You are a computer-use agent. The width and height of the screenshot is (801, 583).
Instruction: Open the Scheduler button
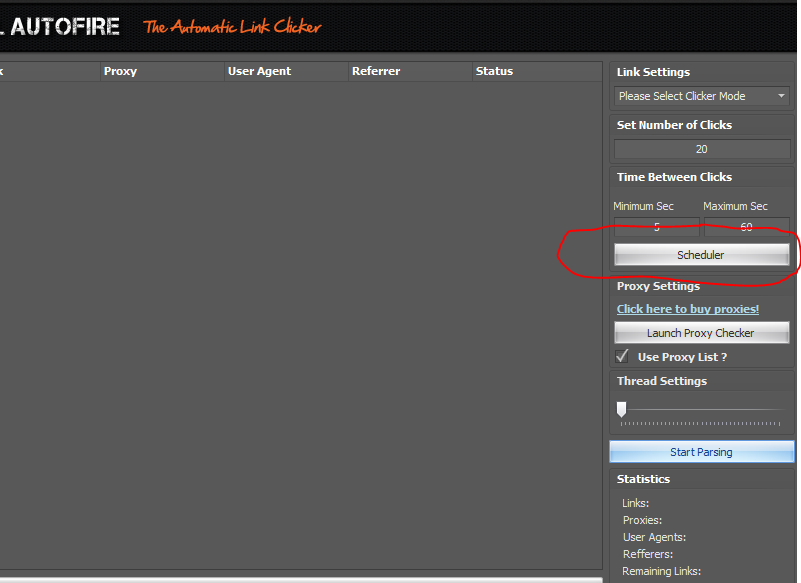point(701,254)
